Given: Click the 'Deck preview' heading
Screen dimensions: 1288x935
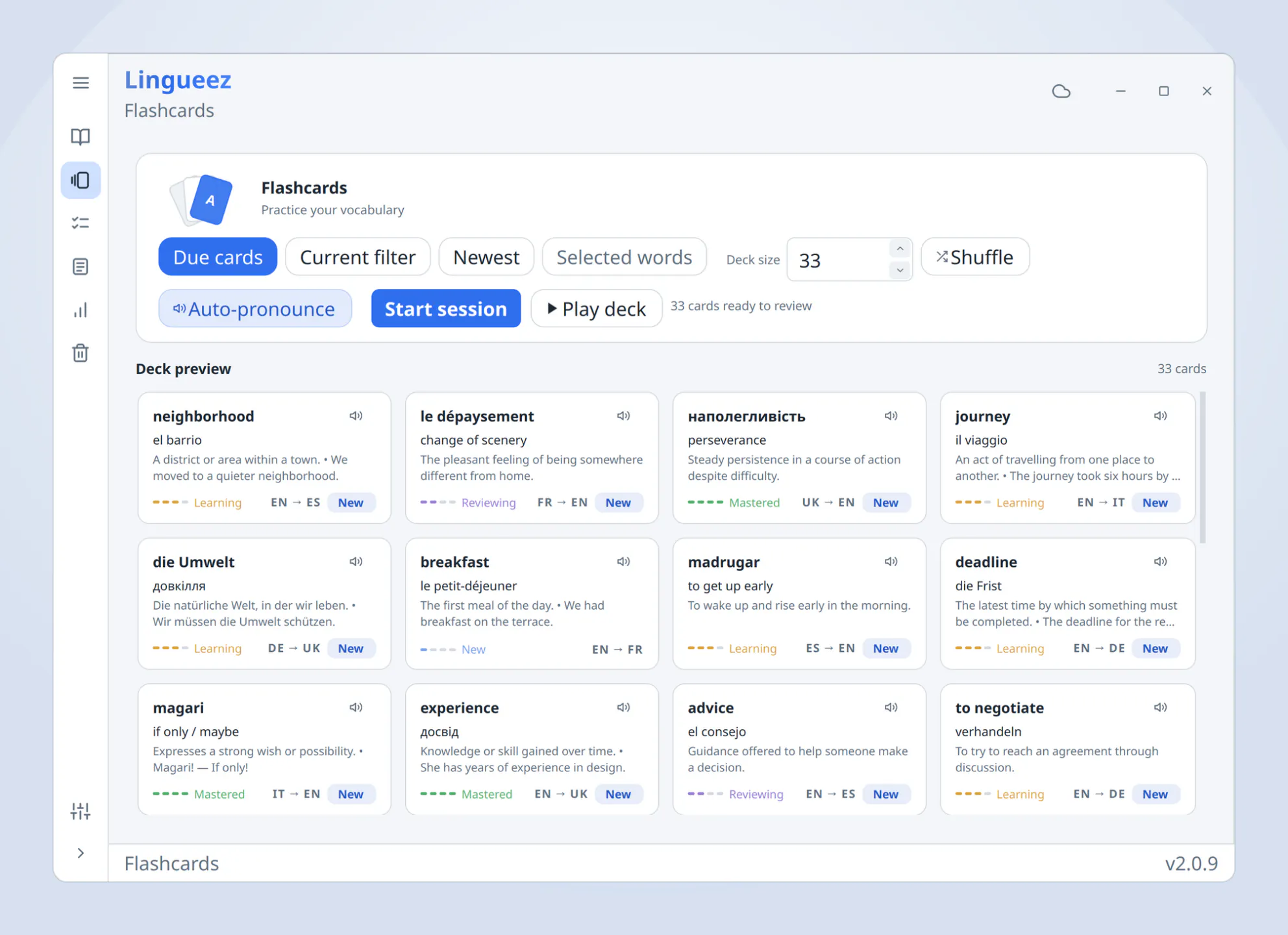Looking at the screenshot, I should click(183, 369).
